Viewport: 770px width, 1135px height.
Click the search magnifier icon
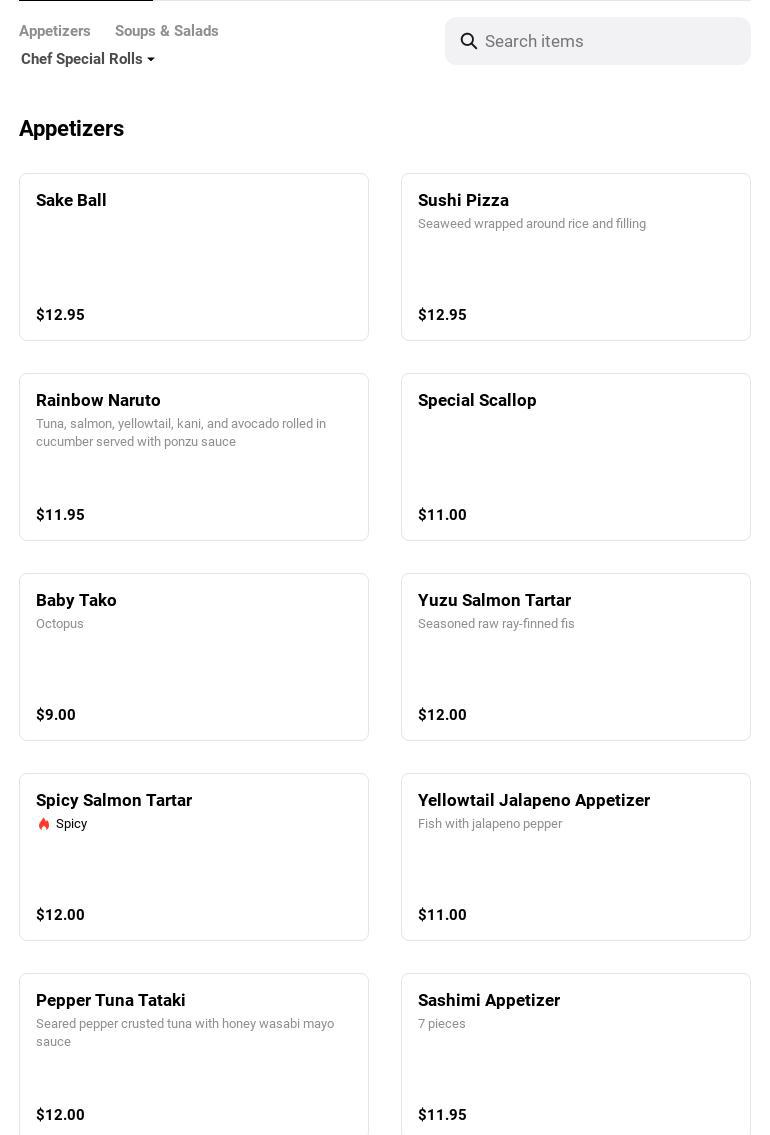pyautogui.click(x=468, y=41)
